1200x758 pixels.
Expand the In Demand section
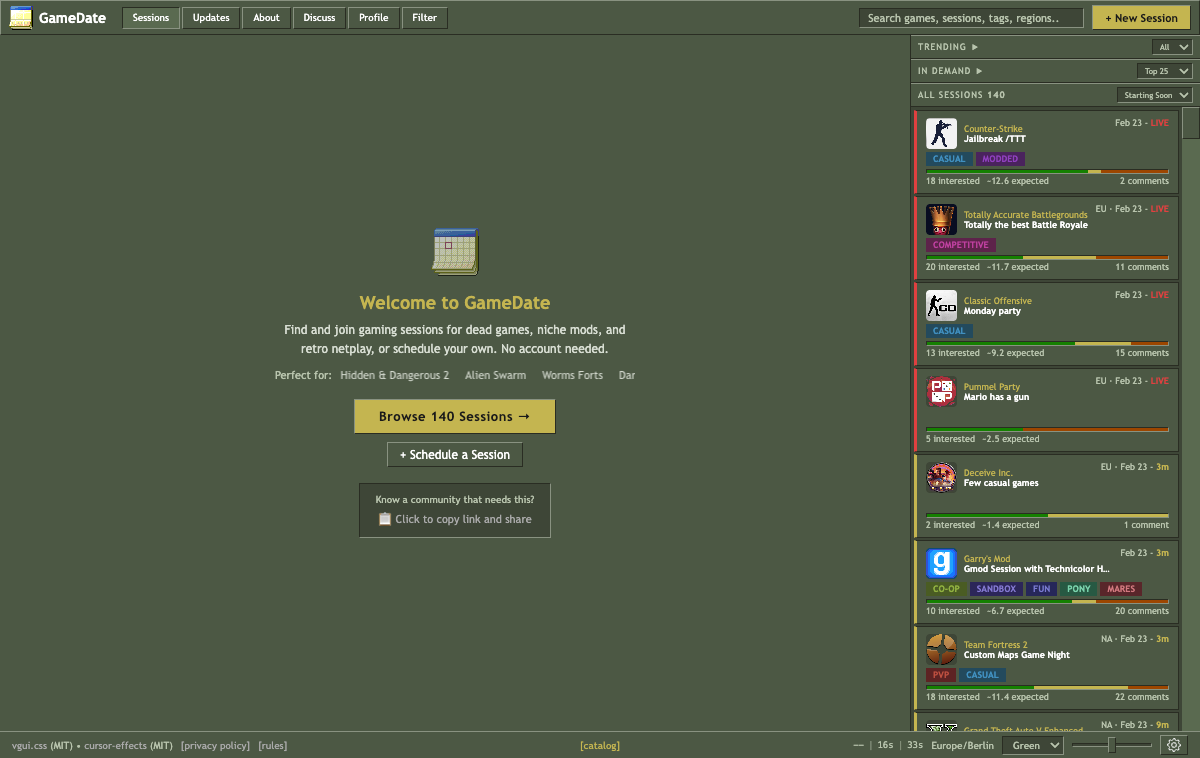(x=950, y=71)
